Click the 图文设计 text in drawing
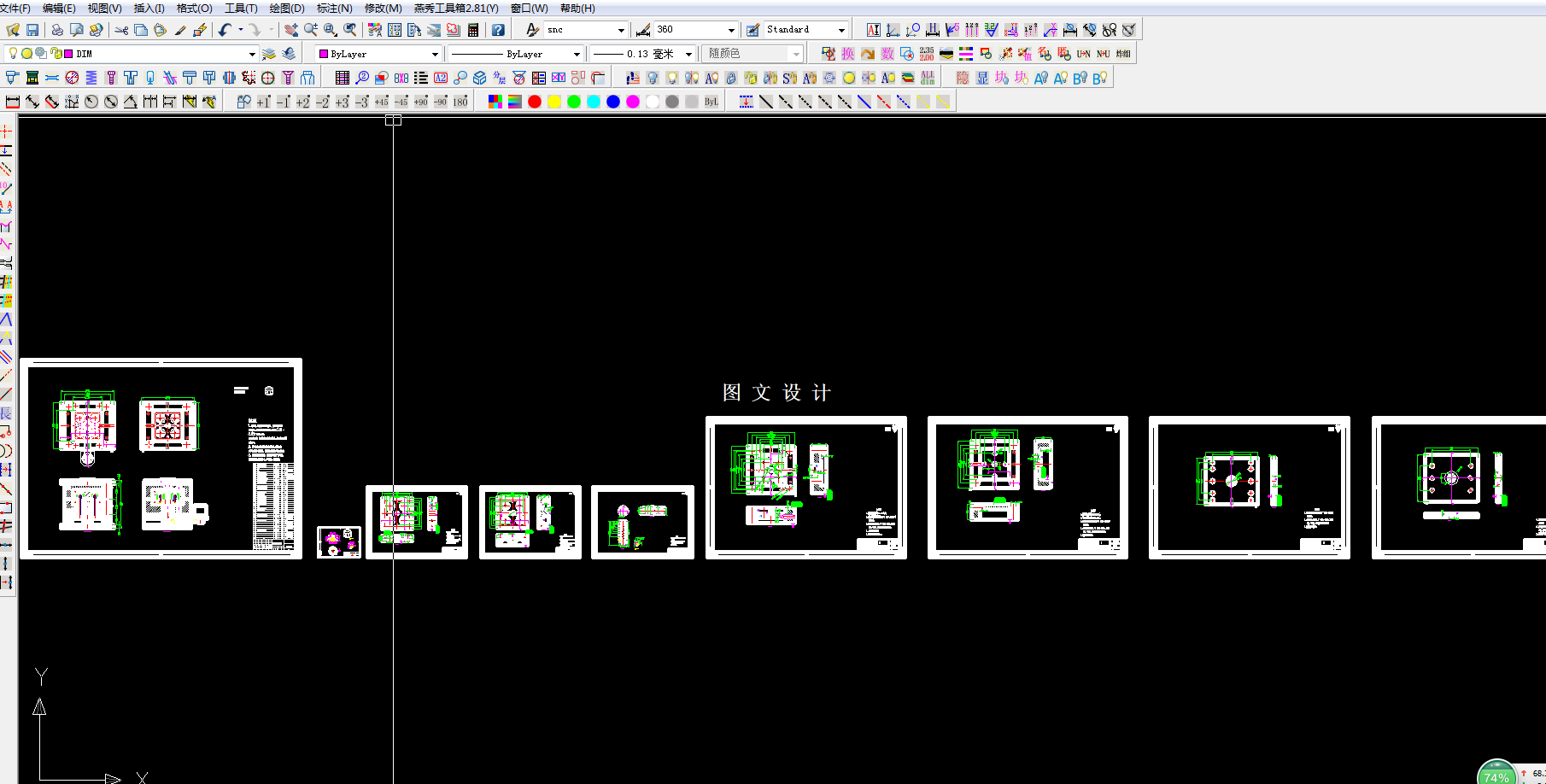Image resolution: width=1546 pixels, height=784 pixels. [x=776, y=393]
